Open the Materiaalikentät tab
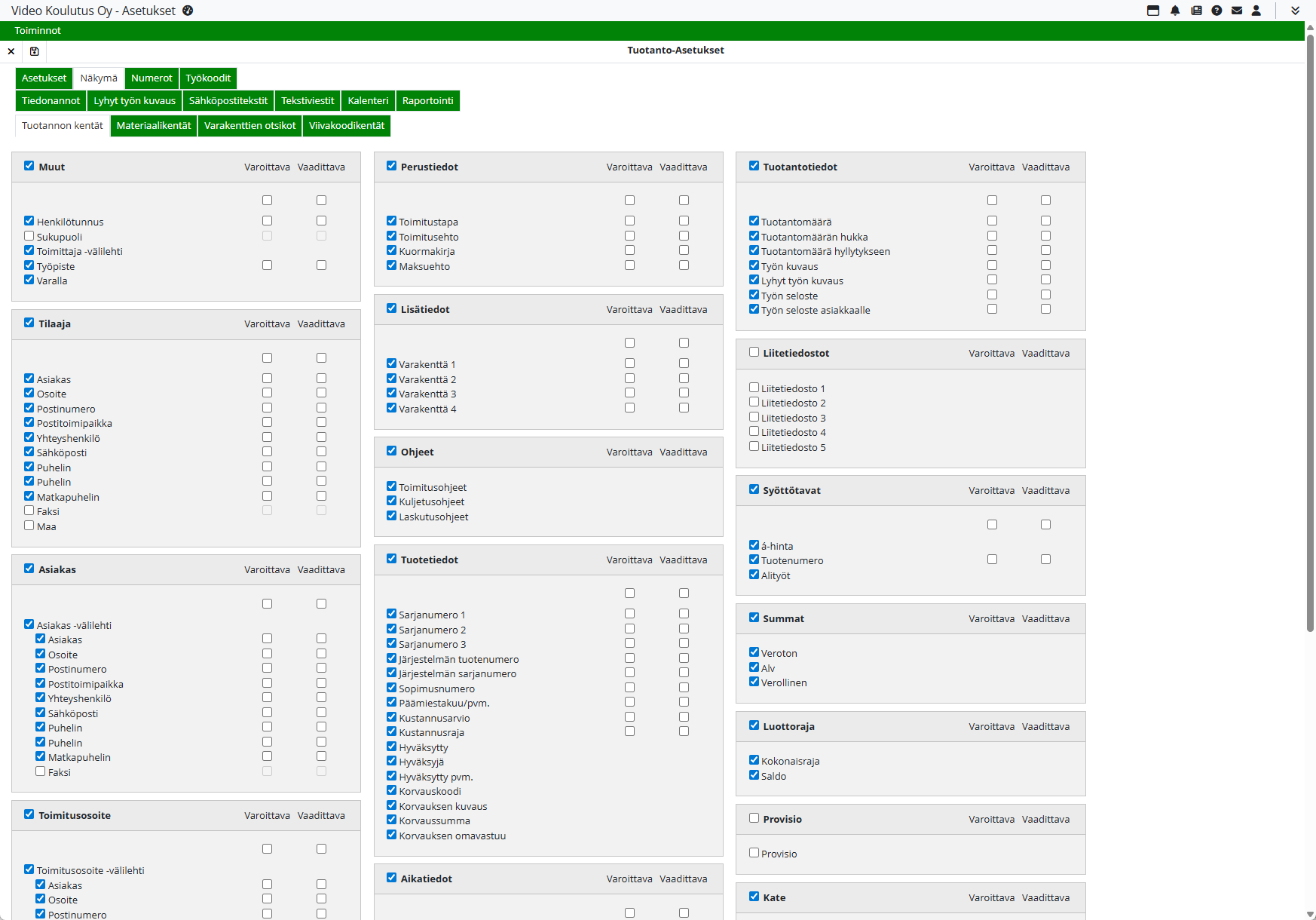The height and width of the screenshot is (920, 1316). (154, 126)
